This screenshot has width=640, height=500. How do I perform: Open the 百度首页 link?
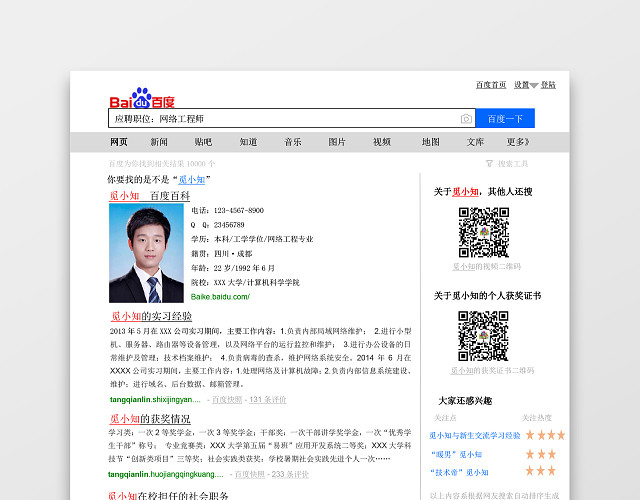click(x=491, y=85)
